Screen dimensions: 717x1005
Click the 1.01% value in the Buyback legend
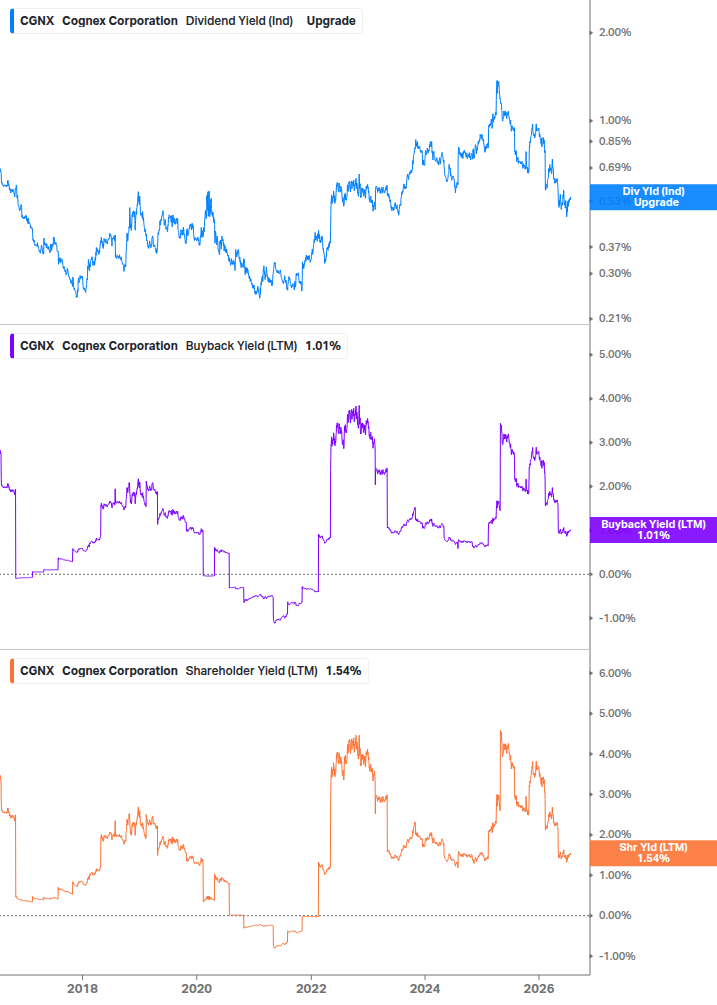(323, 345)
